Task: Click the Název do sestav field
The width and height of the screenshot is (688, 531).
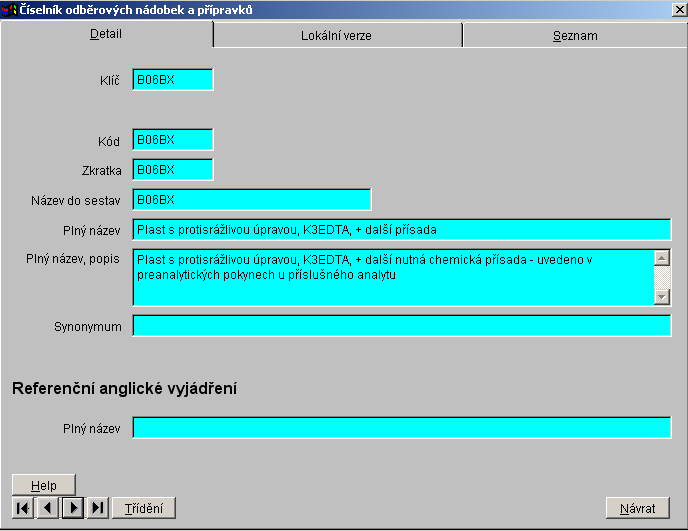Action: click(x=251, y=200)
